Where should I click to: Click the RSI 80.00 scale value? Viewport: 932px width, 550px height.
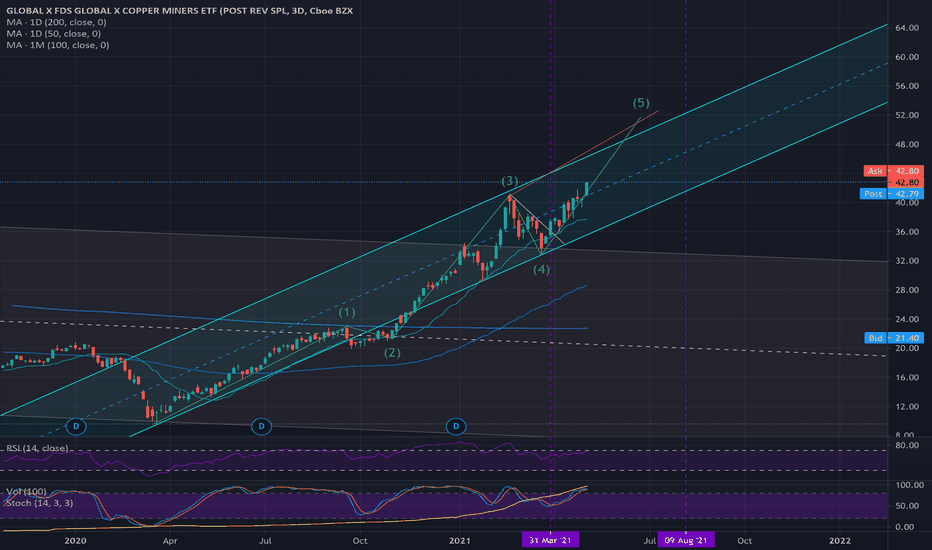coord(907,445)
